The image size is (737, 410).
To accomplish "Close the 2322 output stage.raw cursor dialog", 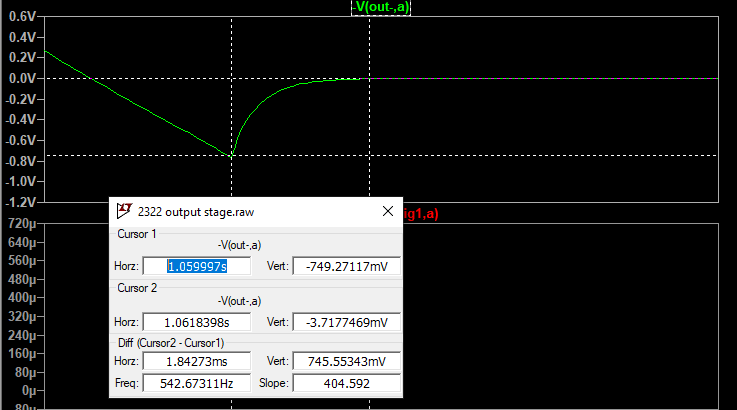I will pyautogui.click(x=388, y=211).
